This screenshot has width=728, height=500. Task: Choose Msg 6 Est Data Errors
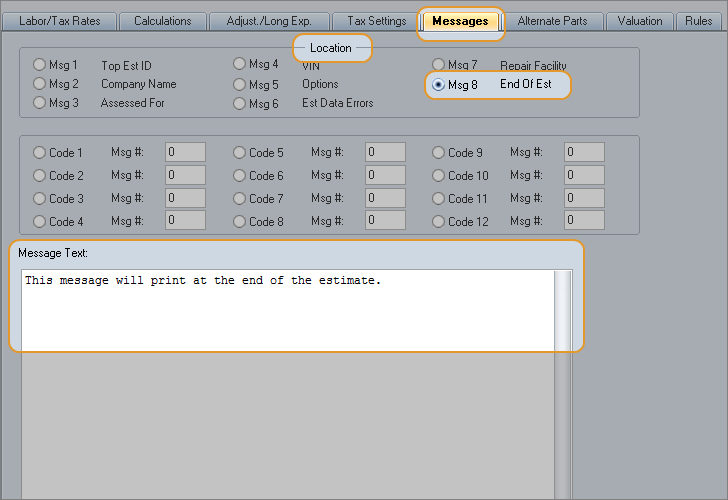[240, 103]
